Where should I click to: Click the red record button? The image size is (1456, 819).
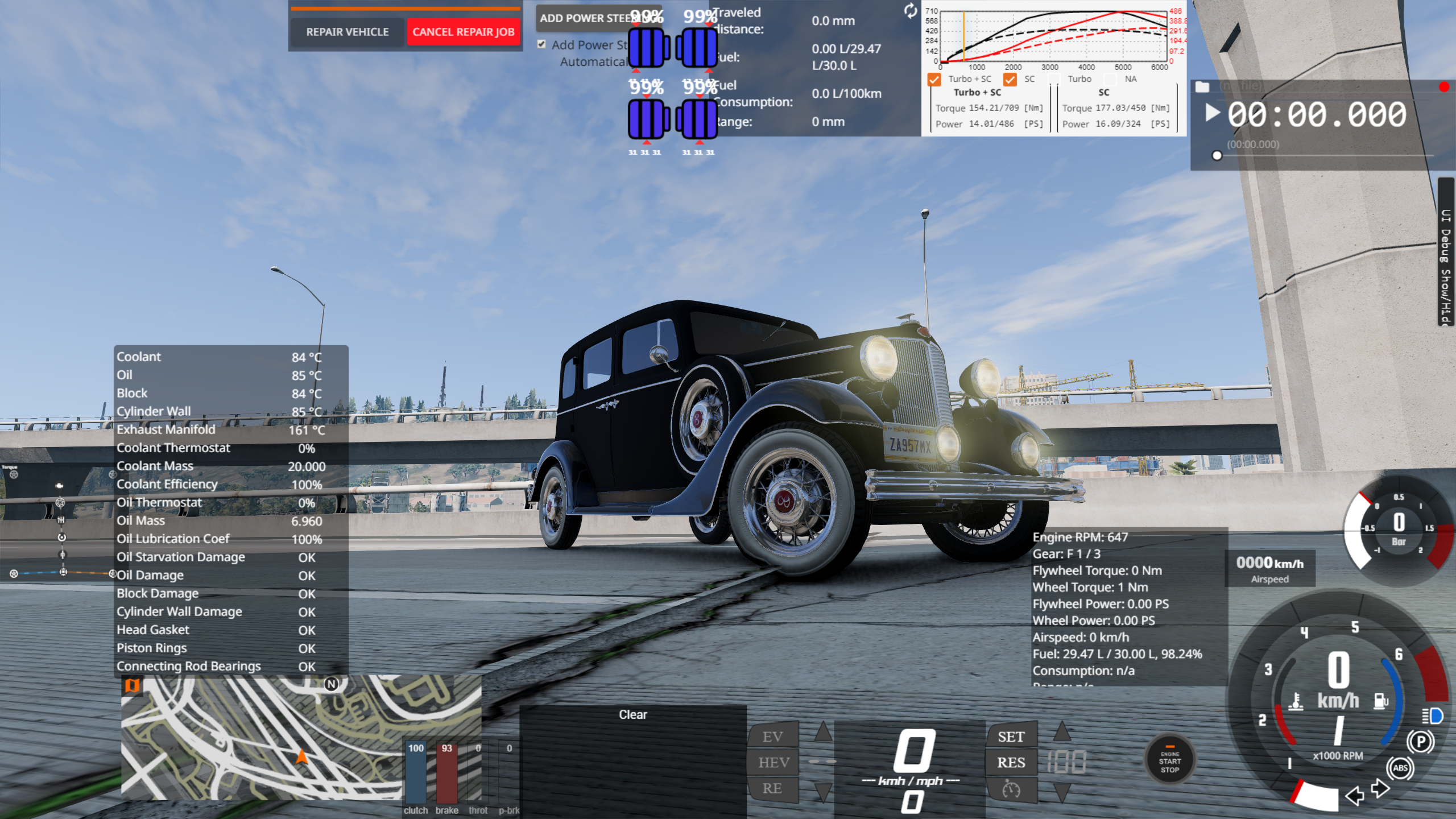1444,86
